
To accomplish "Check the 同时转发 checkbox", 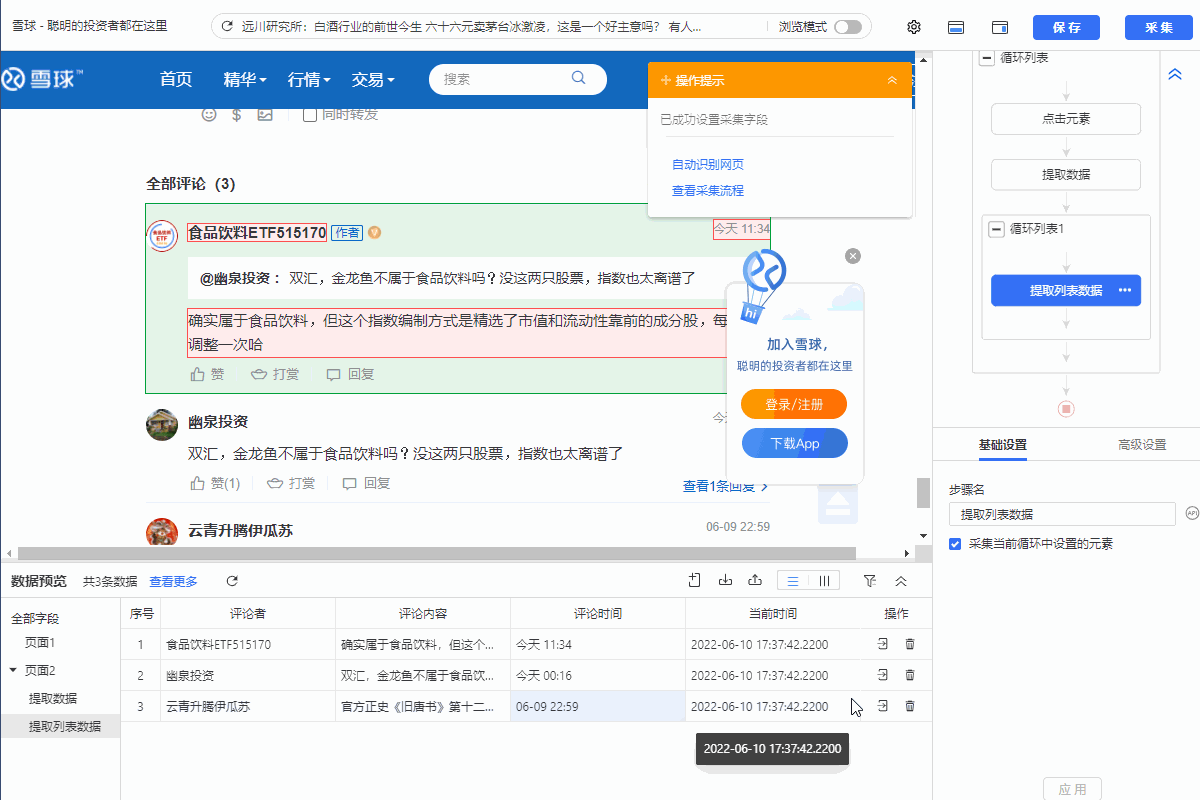I will tap(310, 114).
